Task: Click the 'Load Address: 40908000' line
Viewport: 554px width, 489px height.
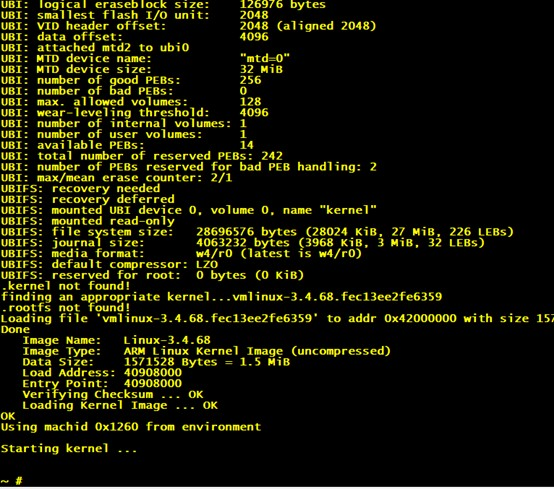Action: pos(102,372)
